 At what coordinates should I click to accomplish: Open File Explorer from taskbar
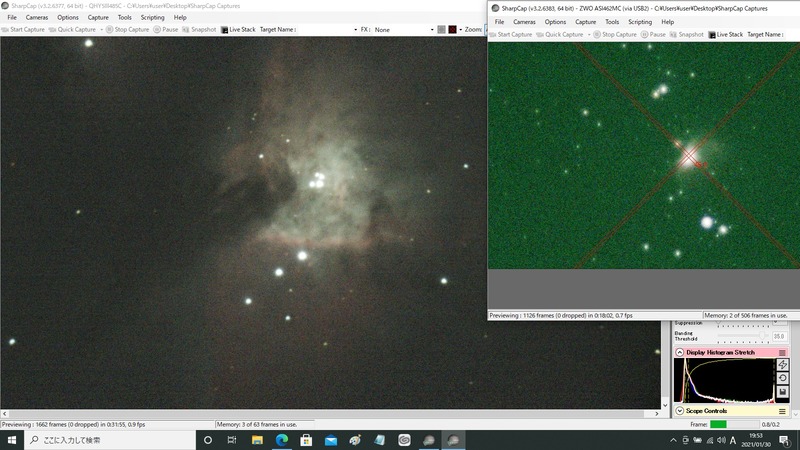pos(257,440)
